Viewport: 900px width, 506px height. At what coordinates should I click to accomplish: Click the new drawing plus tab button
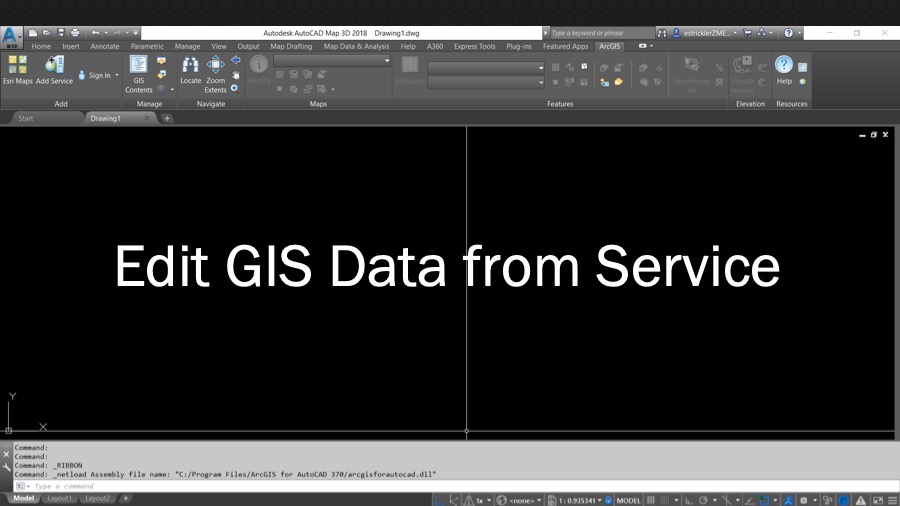[x=167, y=118]
